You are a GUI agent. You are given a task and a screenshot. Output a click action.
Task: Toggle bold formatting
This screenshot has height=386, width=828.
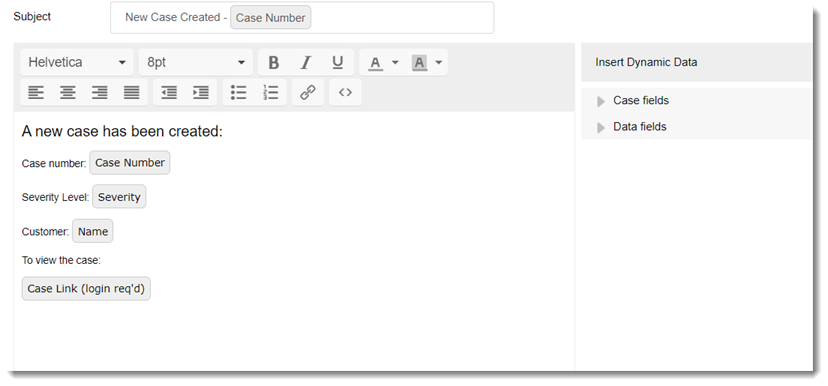coord(274,62)
